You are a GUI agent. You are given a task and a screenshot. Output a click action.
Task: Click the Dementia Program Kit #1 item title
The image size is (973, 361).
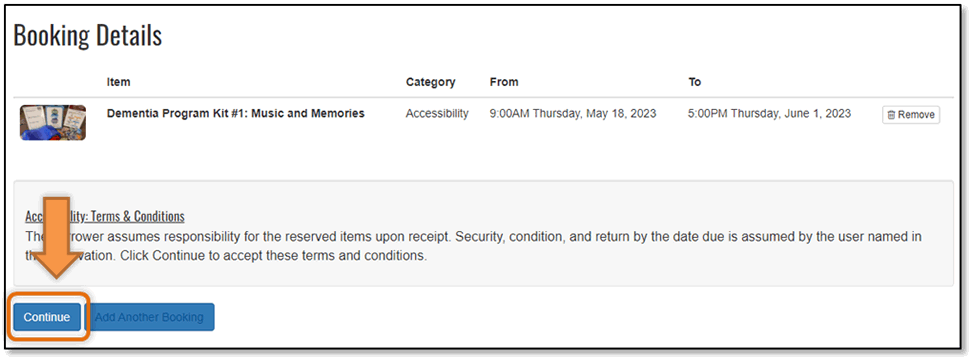(x=236, y=114)
